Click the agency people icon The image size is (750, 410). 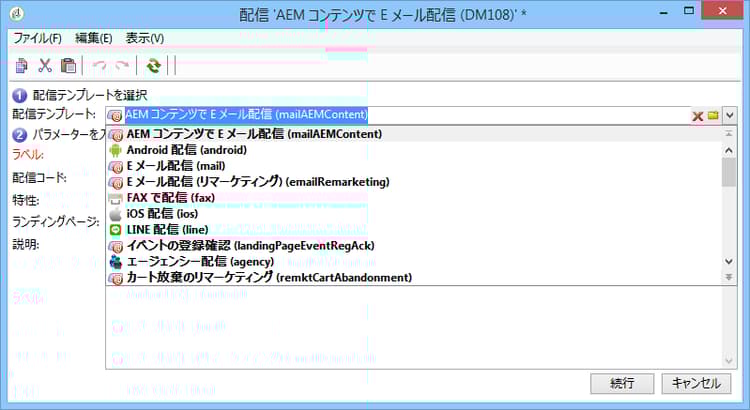(x=115, y=262)
